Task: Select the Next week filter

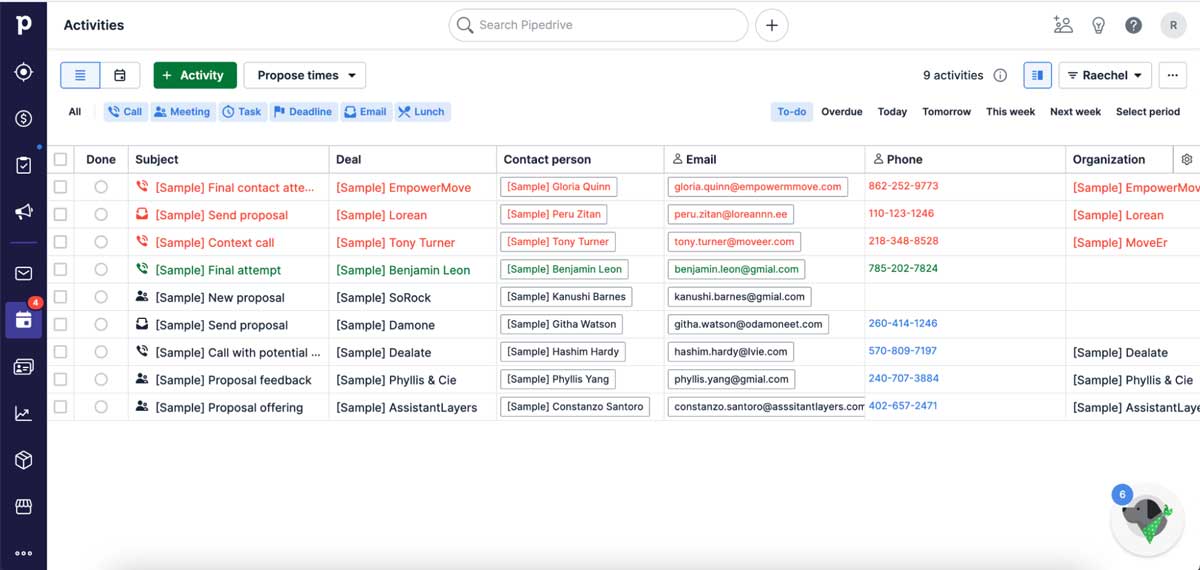Action: (x=1075, y=112)
